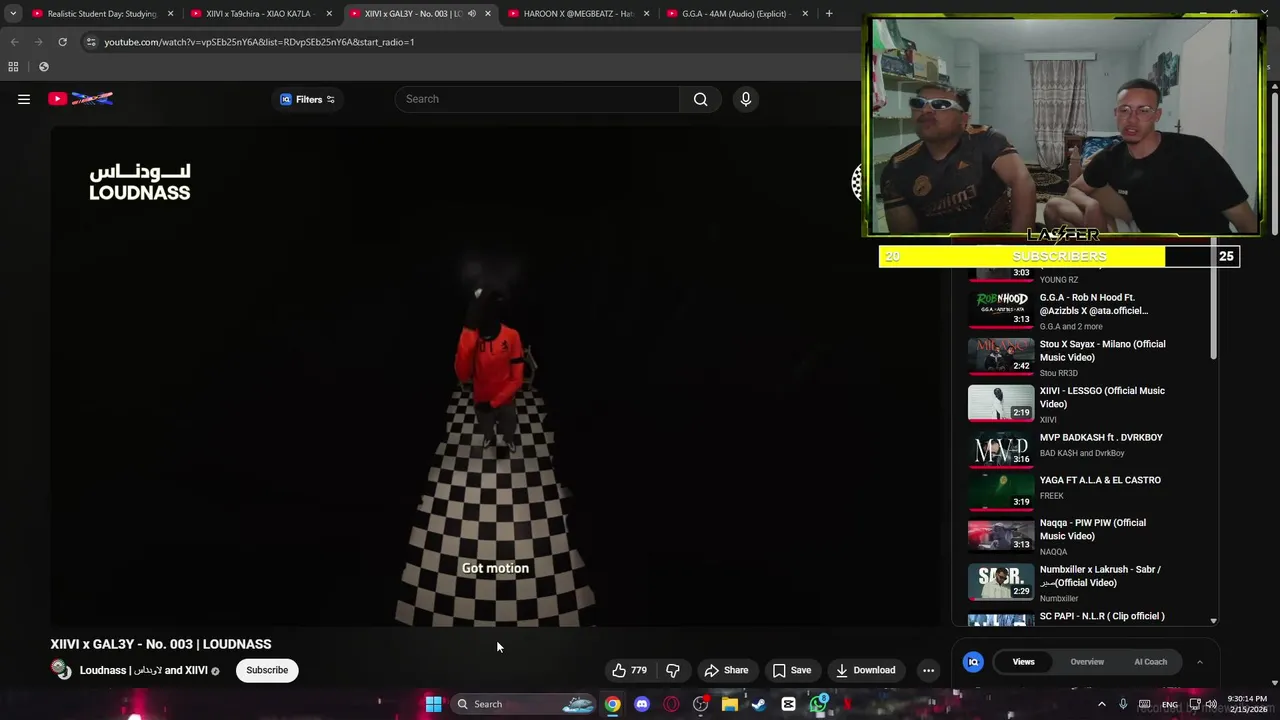
Task: Open Stou X Sayax - Milano video
Action: coord(1102,350)
